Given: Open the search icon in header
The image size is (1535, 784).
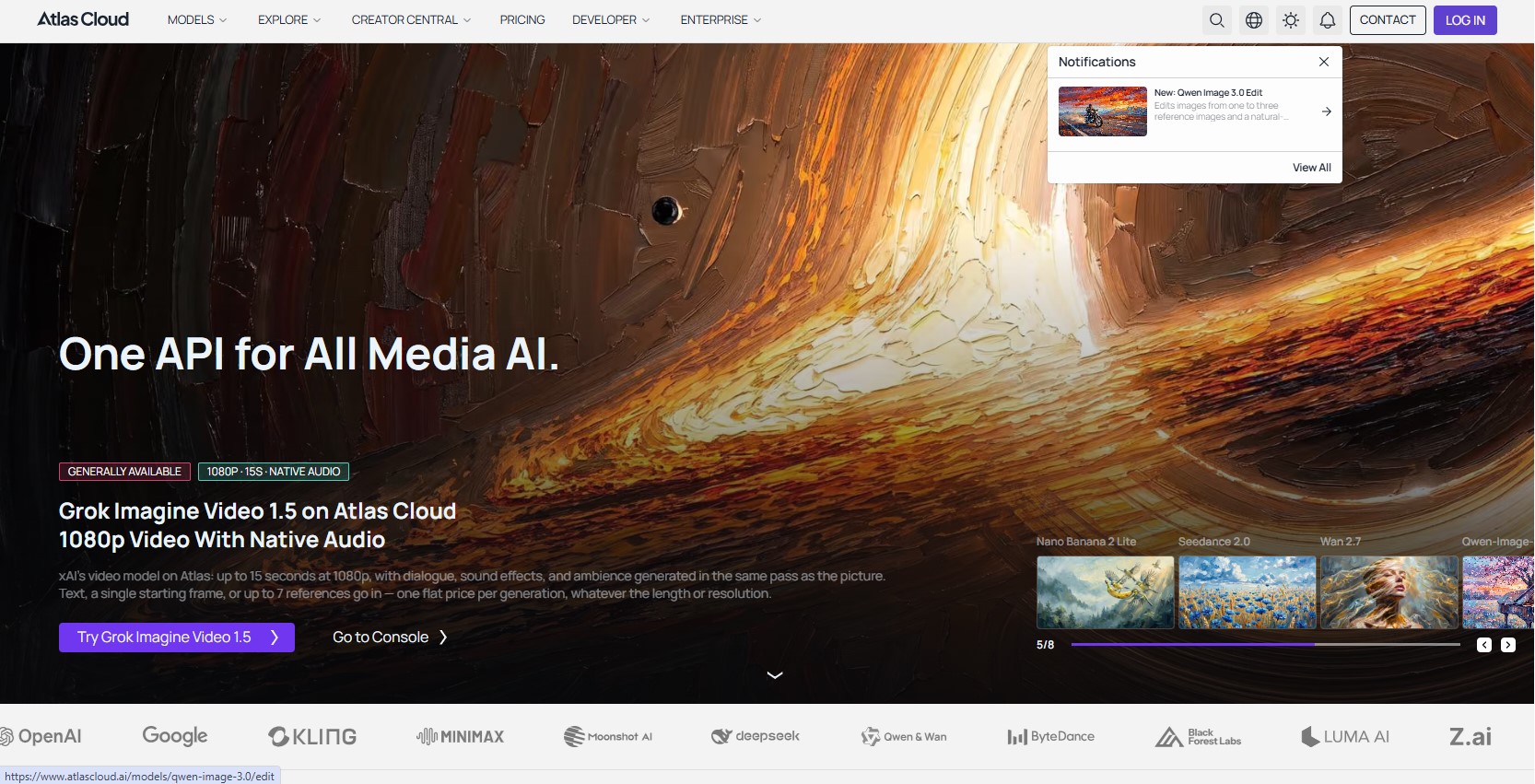Looking at the screenshot, I should click(x=1217, y=20).
